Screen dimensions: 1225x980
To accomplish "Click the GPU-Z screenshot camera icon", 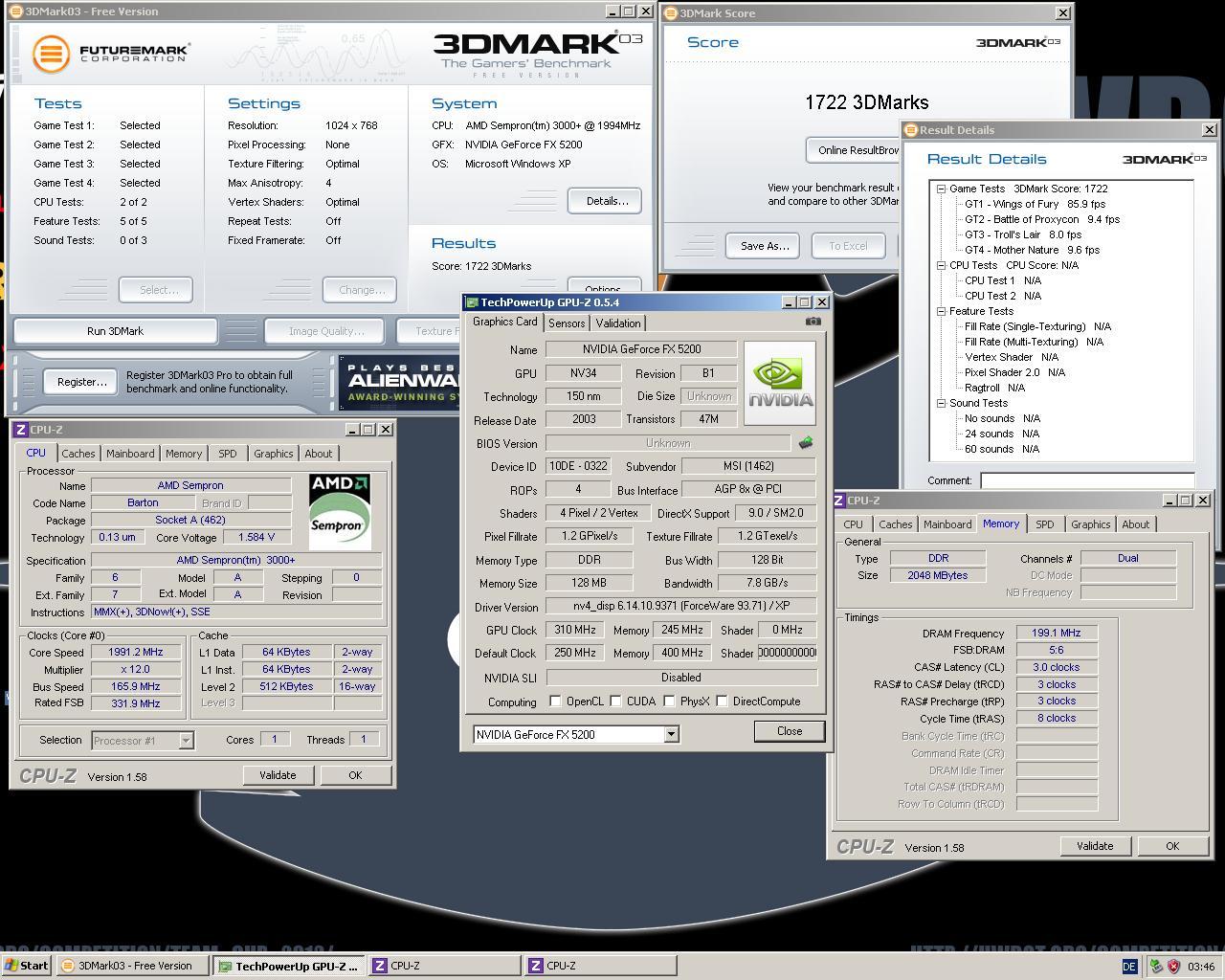I will [813, 322].
